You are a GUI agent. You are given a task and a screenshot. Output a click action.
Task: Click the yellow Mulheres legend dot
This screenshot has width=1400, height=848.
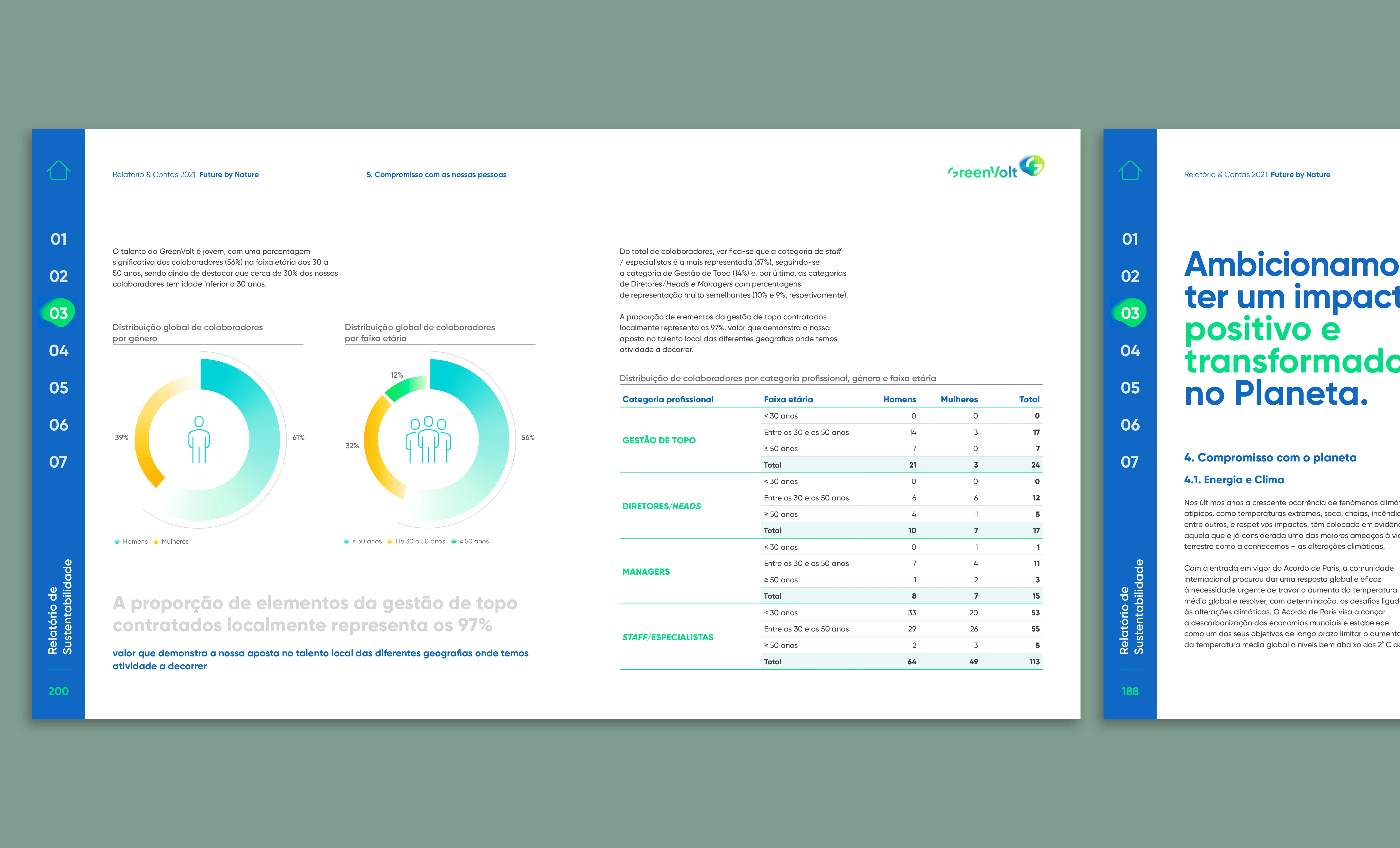tap(156, 542)
